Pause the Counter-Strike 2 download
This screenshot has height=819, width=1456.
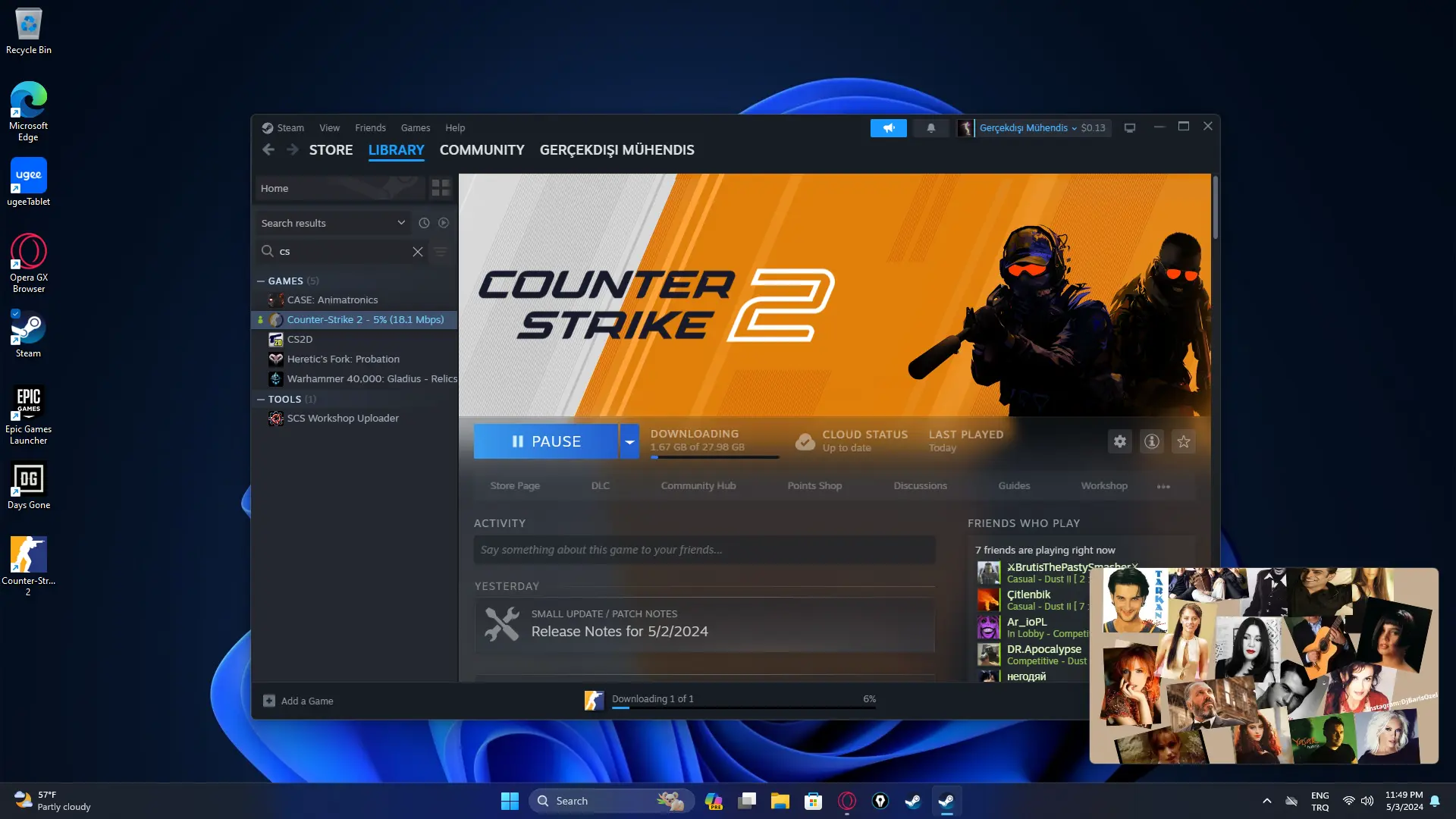546,441
